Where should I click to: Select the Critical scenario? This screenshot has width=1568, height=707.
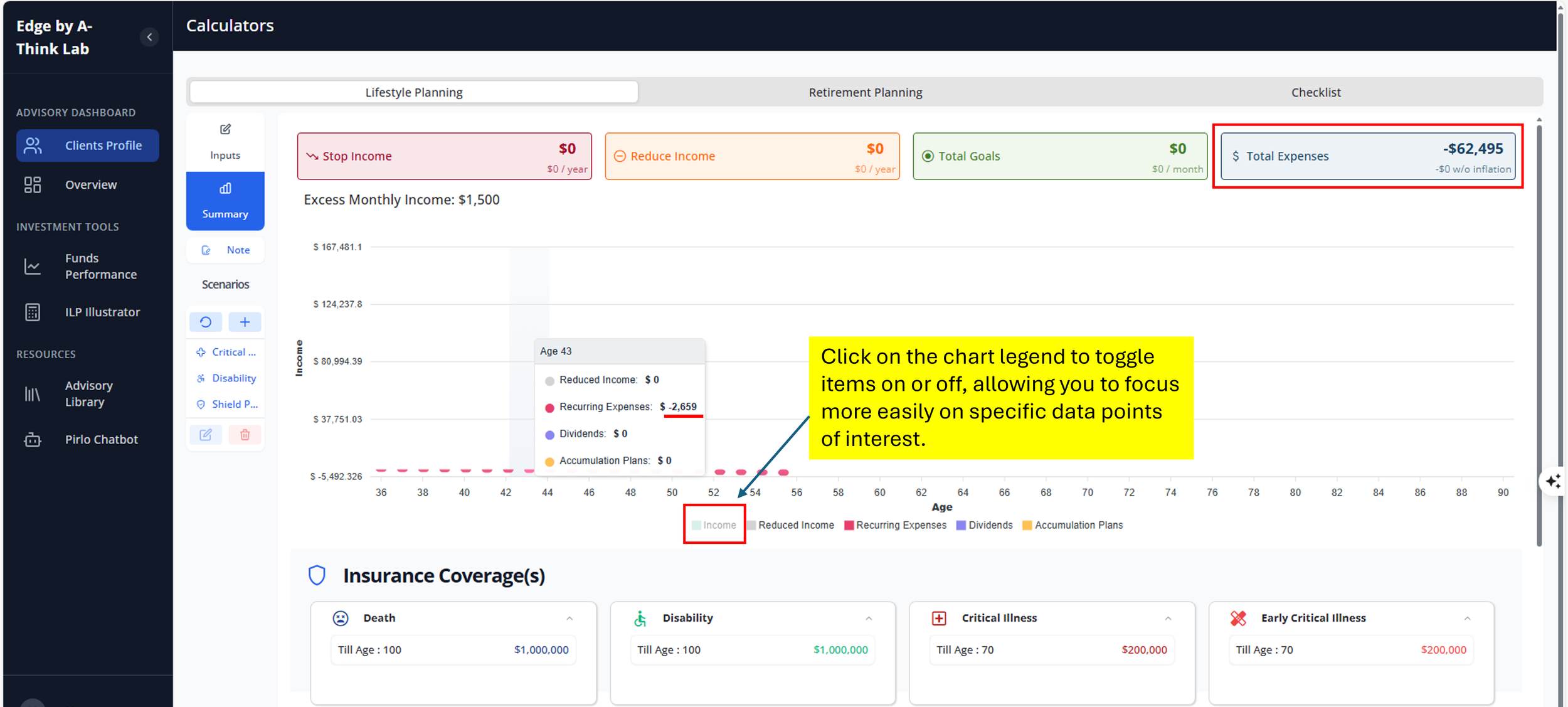point(226,352)
